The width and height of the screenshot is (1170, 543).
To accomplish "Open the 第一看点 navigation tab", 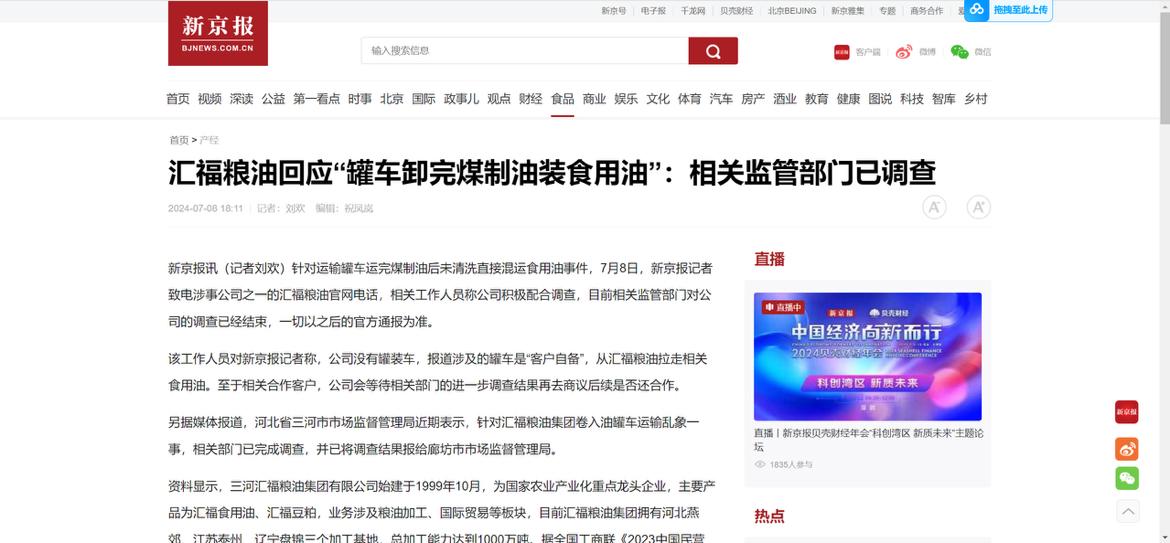I will click(x=316, y=98).
